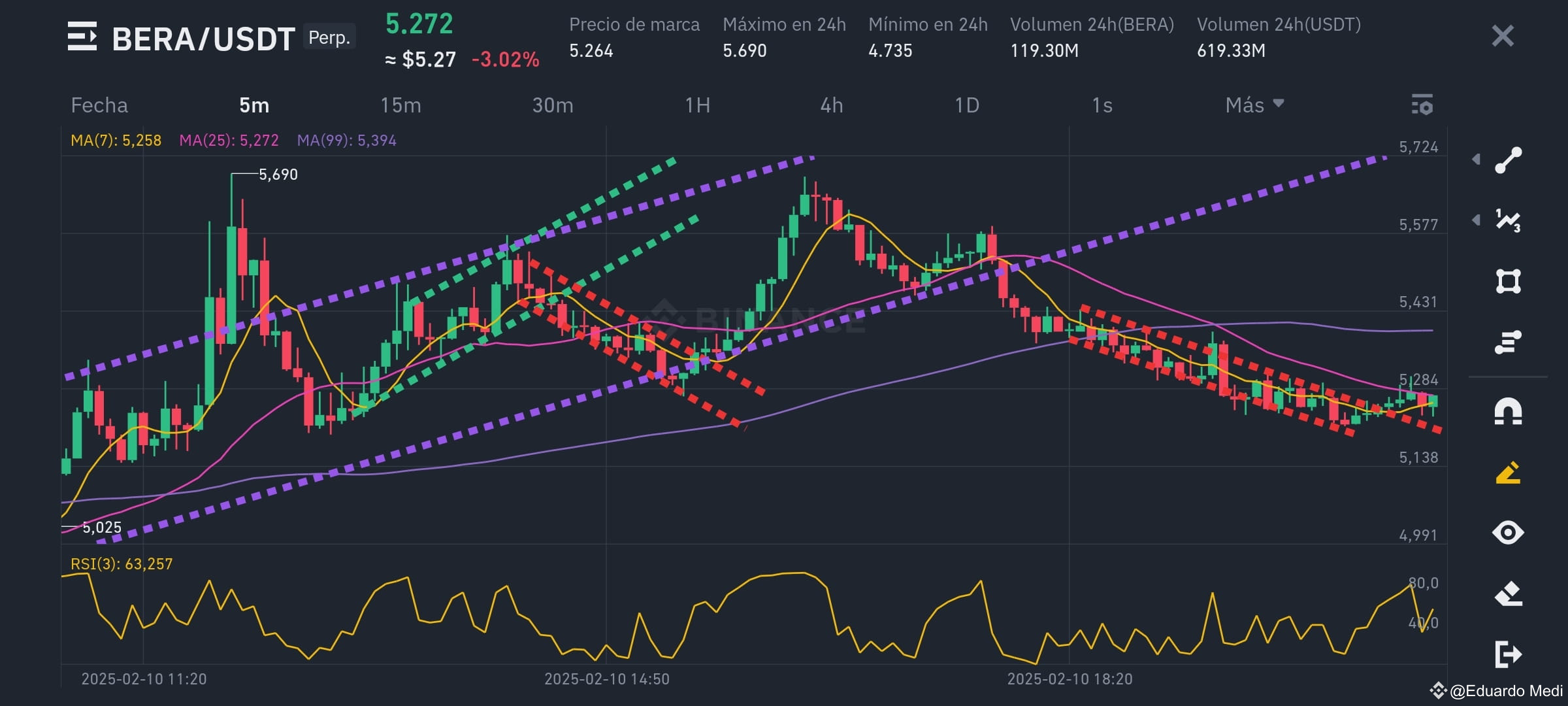
Task: Open the market list menu icon
Action: click(x=82, y=37)
